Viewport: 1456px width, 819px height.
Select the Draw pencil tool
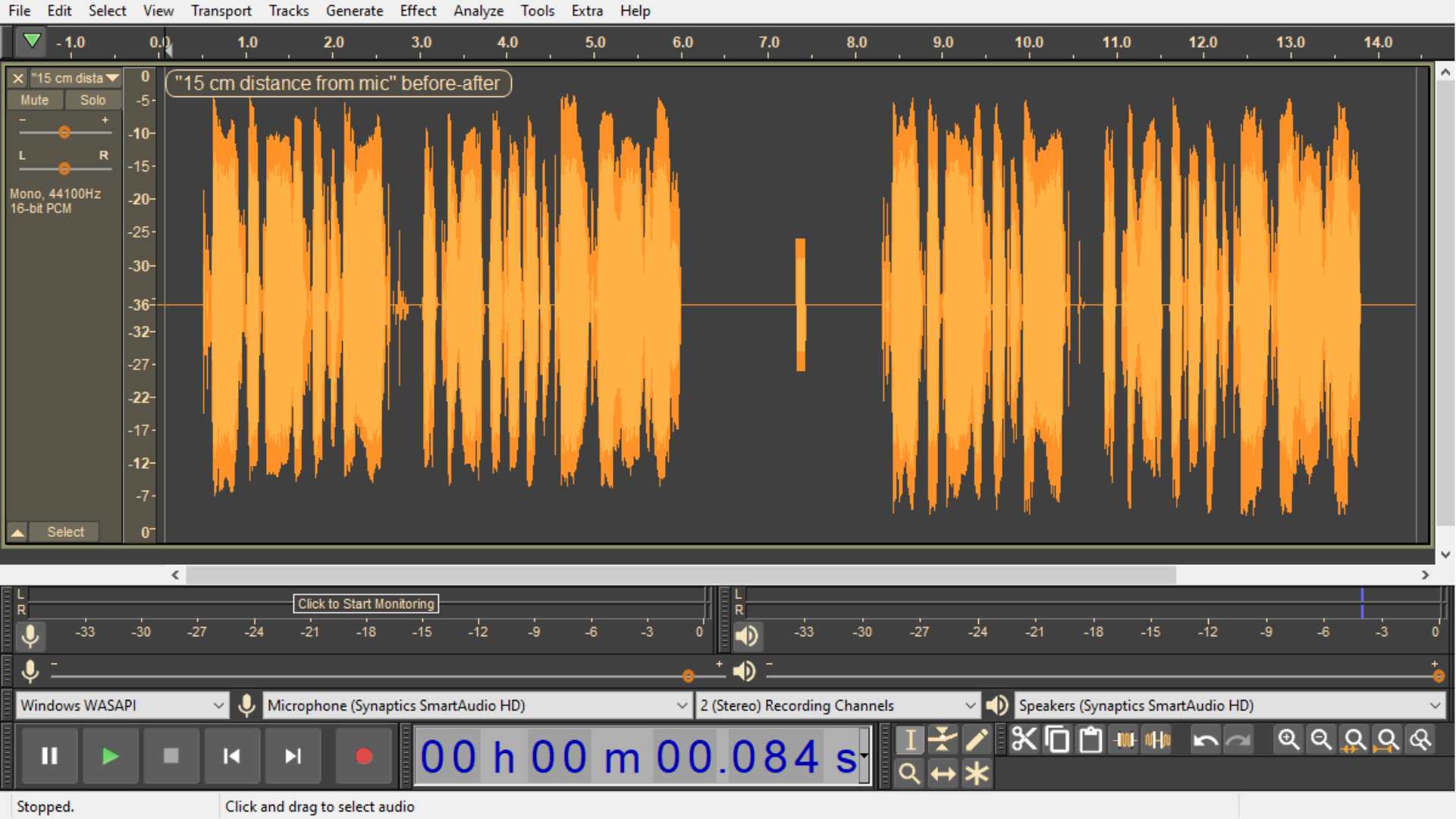click(x=977, y=739)
